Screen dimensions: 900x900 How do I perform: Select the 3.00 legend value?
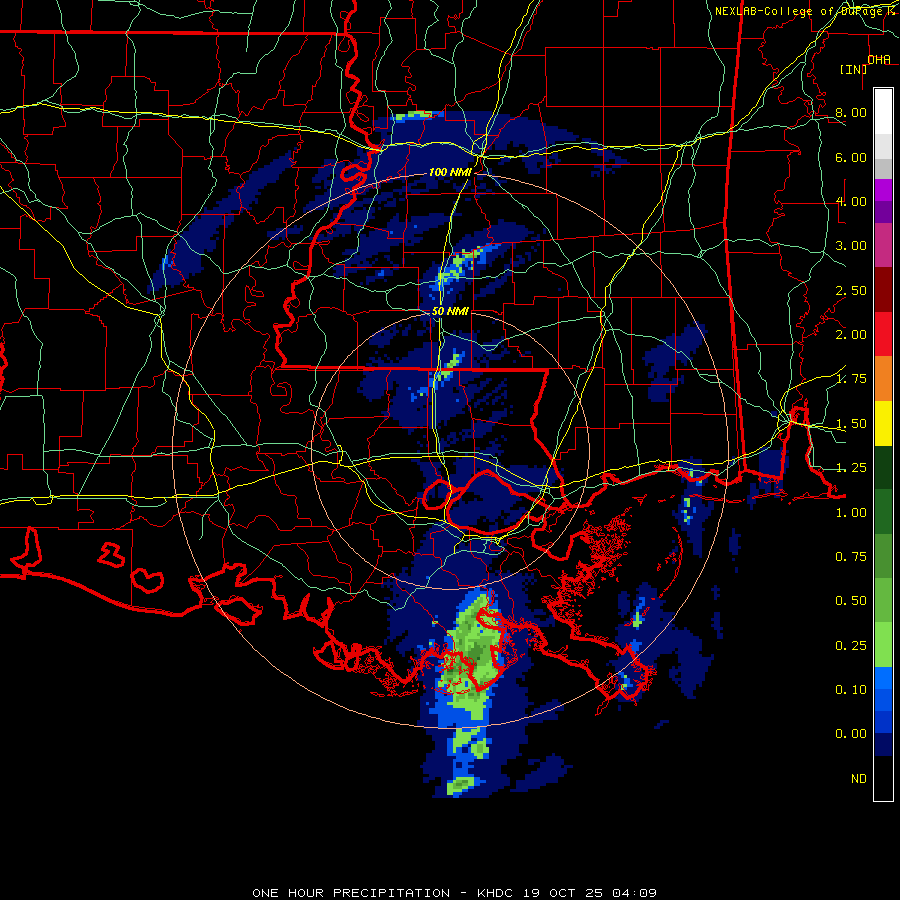851,246
